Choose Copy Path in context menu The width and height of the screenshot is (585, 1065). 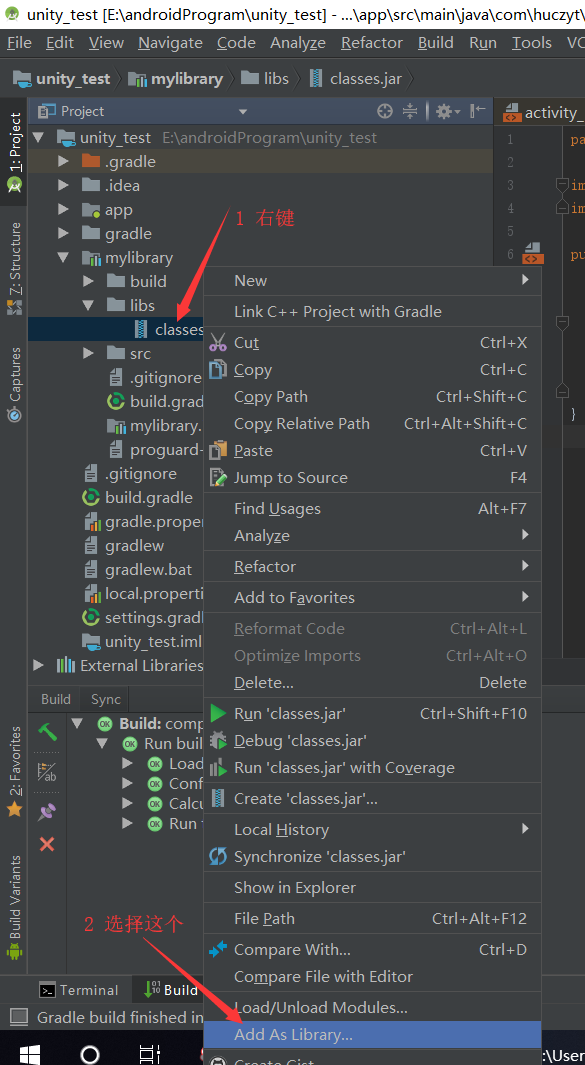pos(372,397)
